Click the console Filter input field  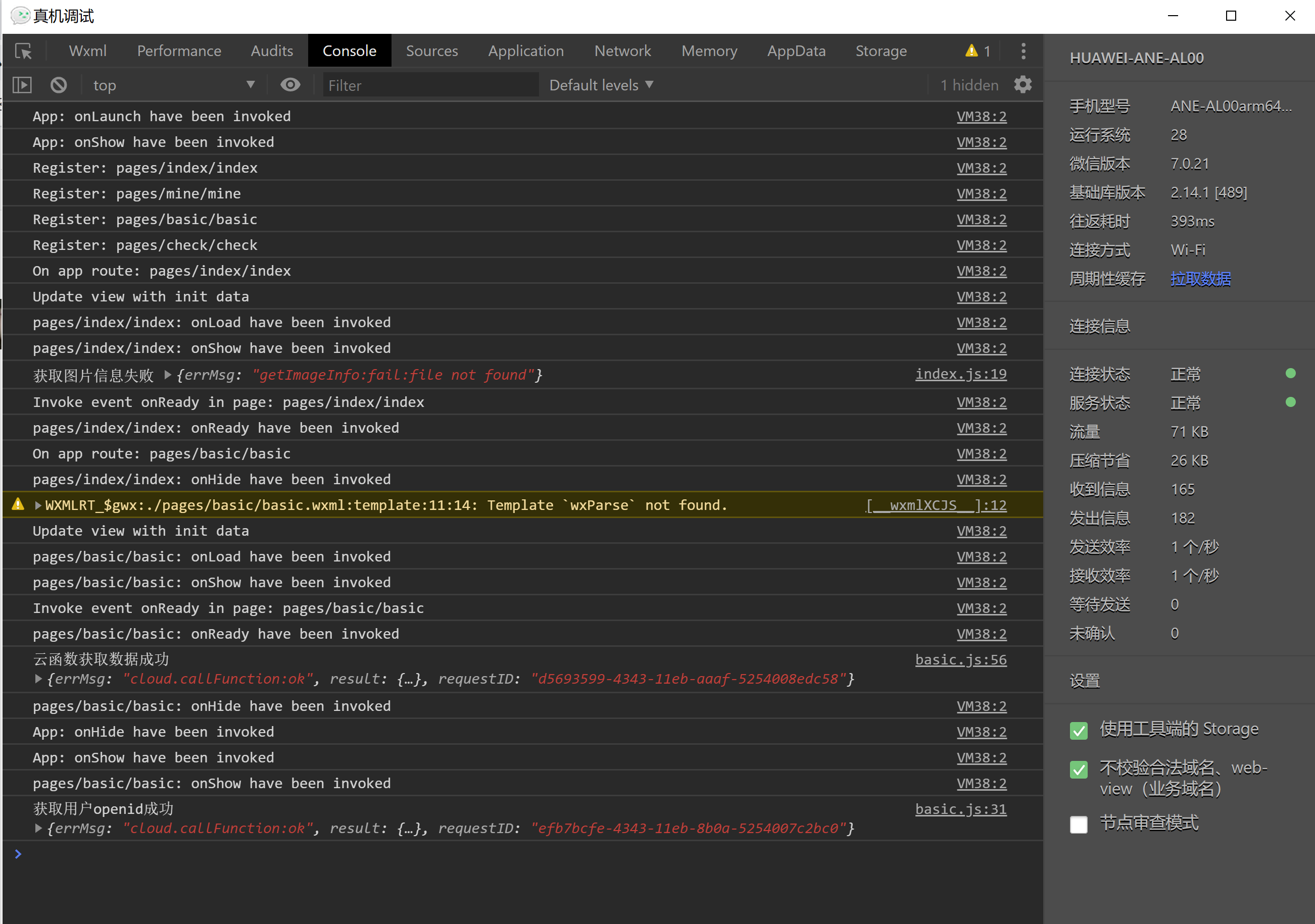point(429,85)
